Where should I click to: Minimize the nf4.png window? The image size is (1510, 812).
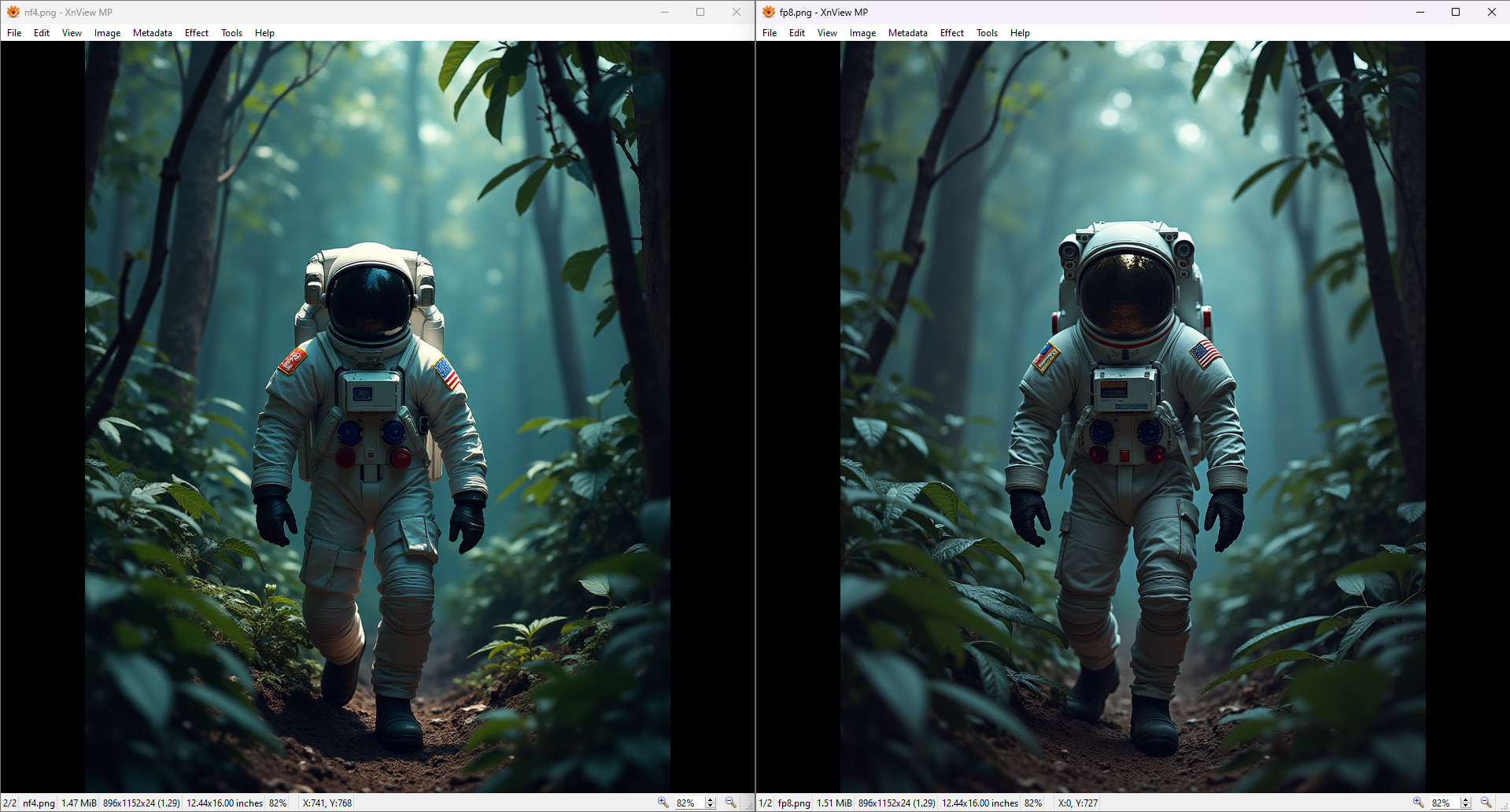(665, 12)
